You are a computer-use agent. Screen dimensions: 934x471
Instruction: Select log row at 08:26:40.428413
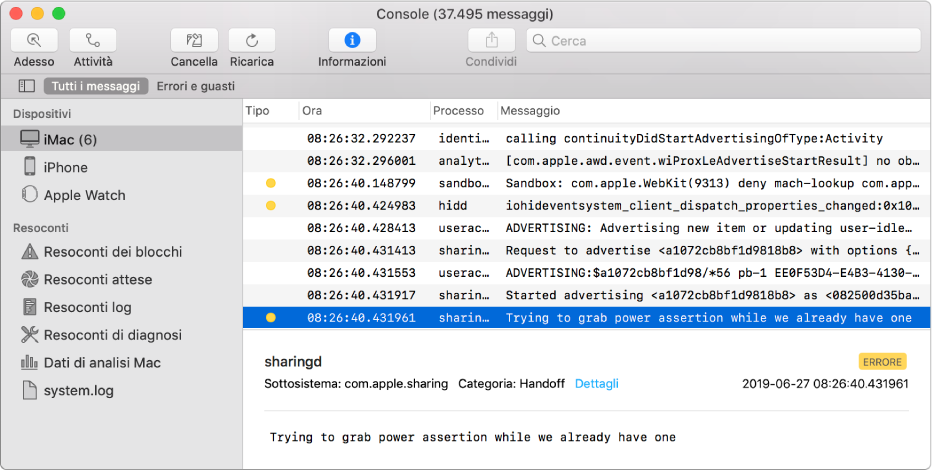click(x=586, y=228)
